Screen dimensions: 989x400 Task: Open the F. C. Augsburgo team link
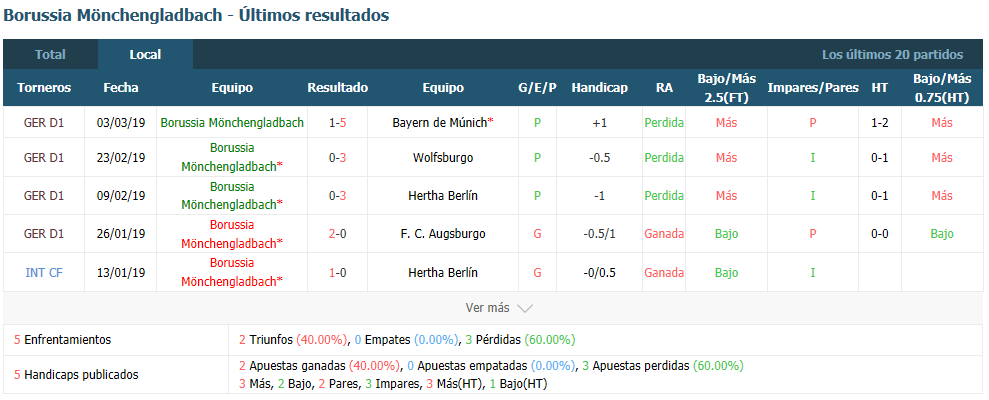pyautogui.click(x=443, y=234)
